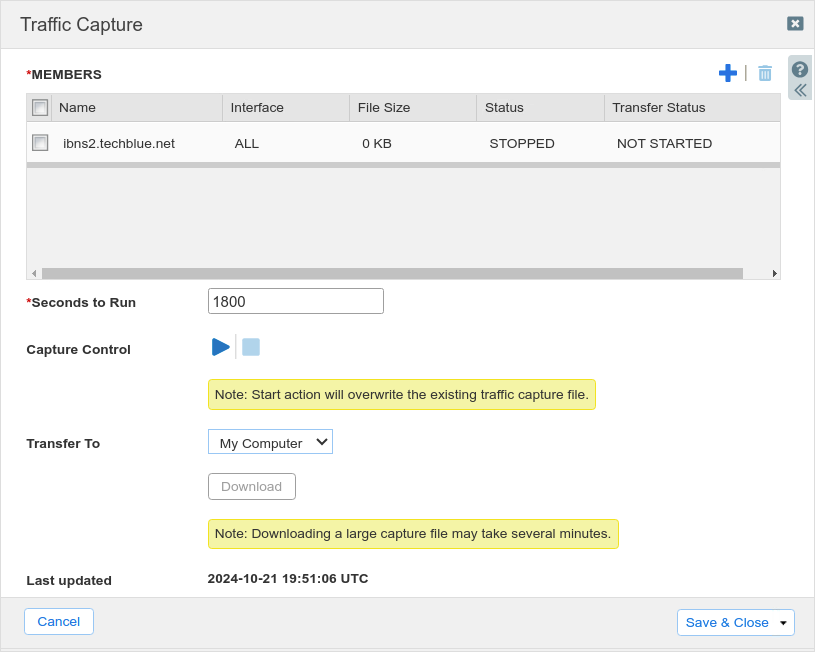
Task: Toggle the select-all checkbox in table header
Action: pyautogui.click(x=40, y=107)
